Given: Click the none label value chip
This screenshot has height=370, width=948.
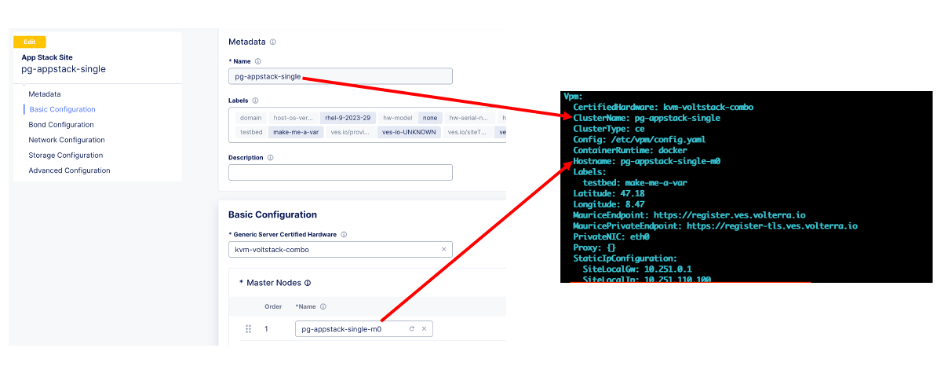Looking at the screenshot, I should coord(430,117).
